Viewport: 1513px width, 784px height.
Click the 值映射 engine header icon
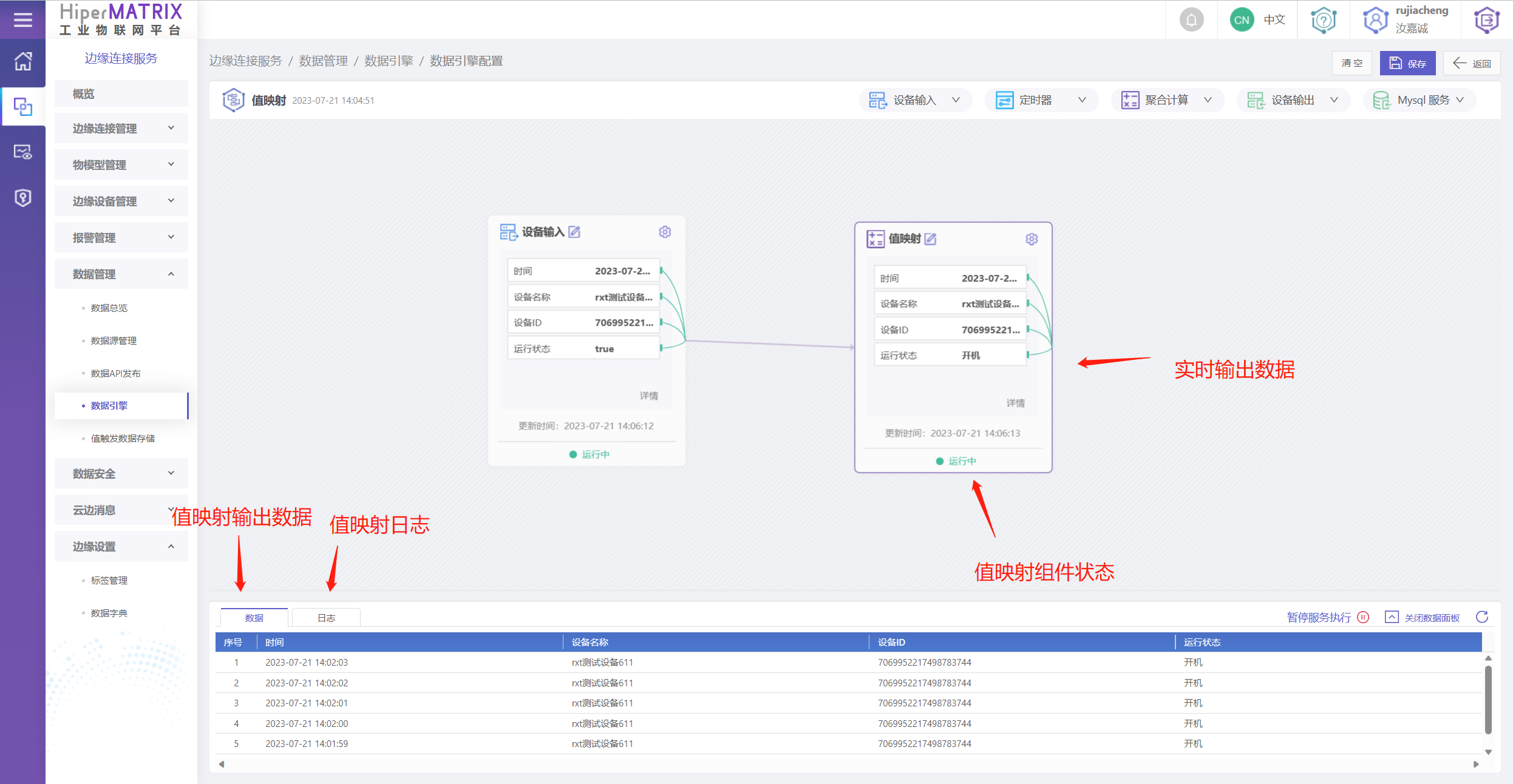tap(233, 100)
